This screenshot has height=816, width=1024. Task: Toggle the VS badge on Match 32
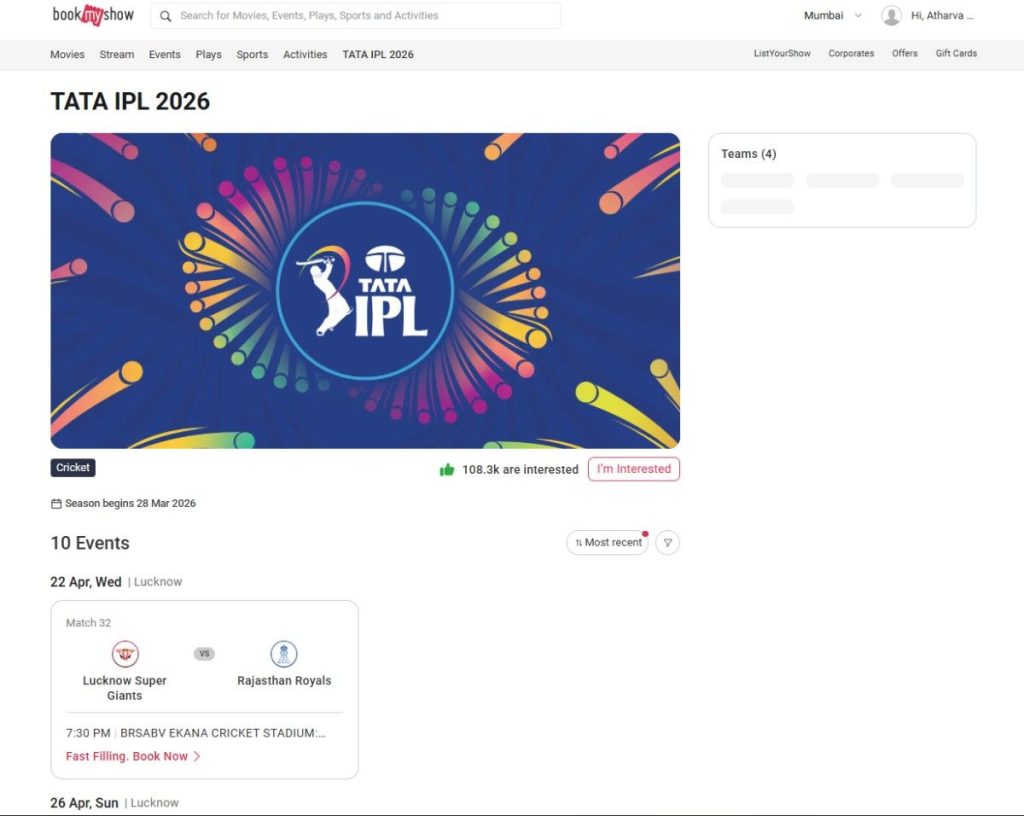204,652
